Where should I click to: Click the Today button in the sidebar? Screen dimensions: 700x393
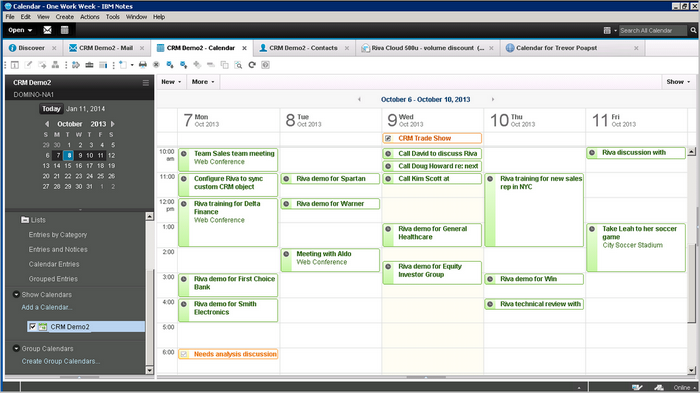51,109
